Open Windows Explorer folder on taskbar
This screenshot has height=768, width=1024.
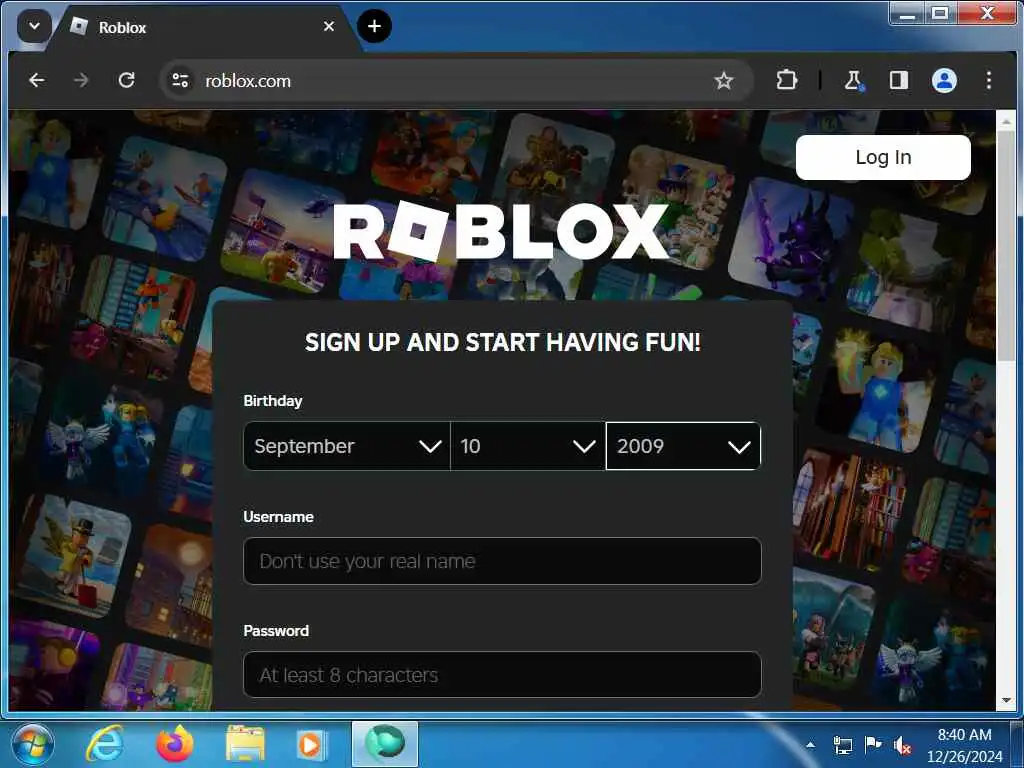pos(245,744)
